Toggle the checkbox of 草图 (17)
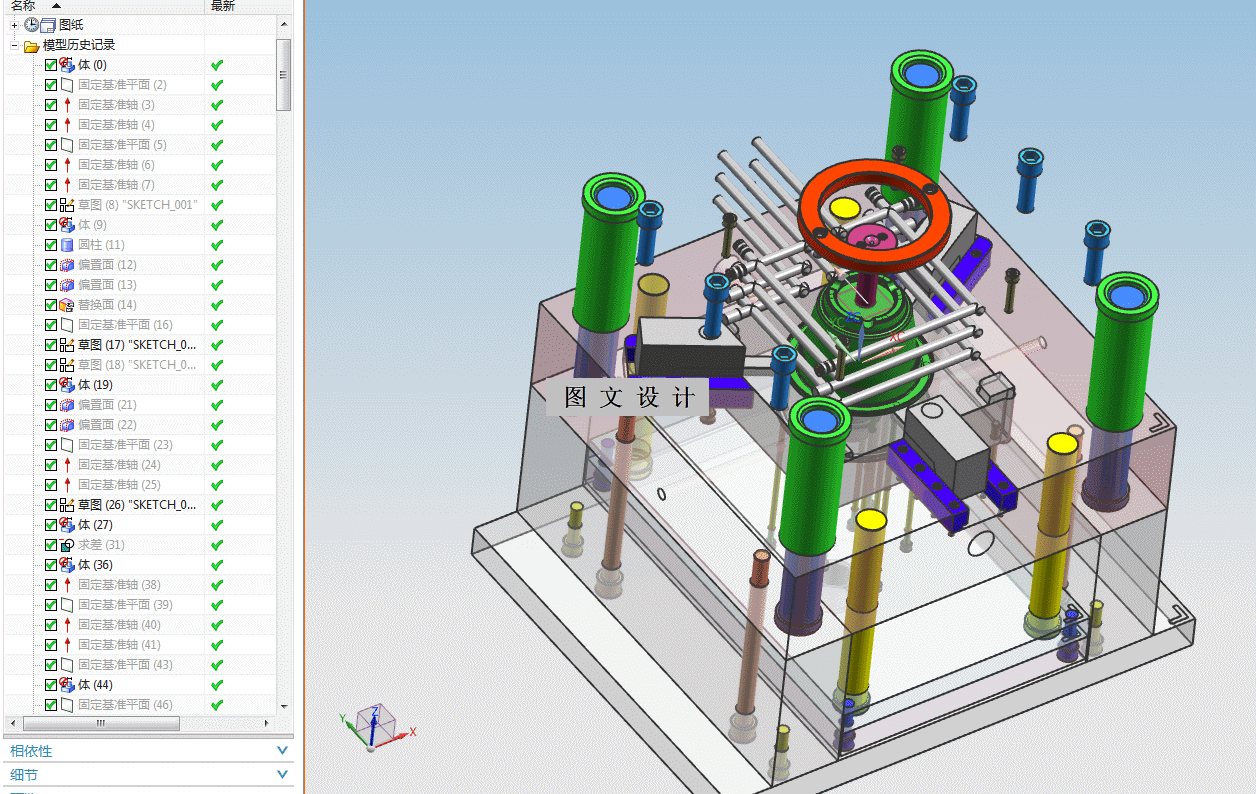Viewport: 1256px width, 794px height. coord(51,345)
